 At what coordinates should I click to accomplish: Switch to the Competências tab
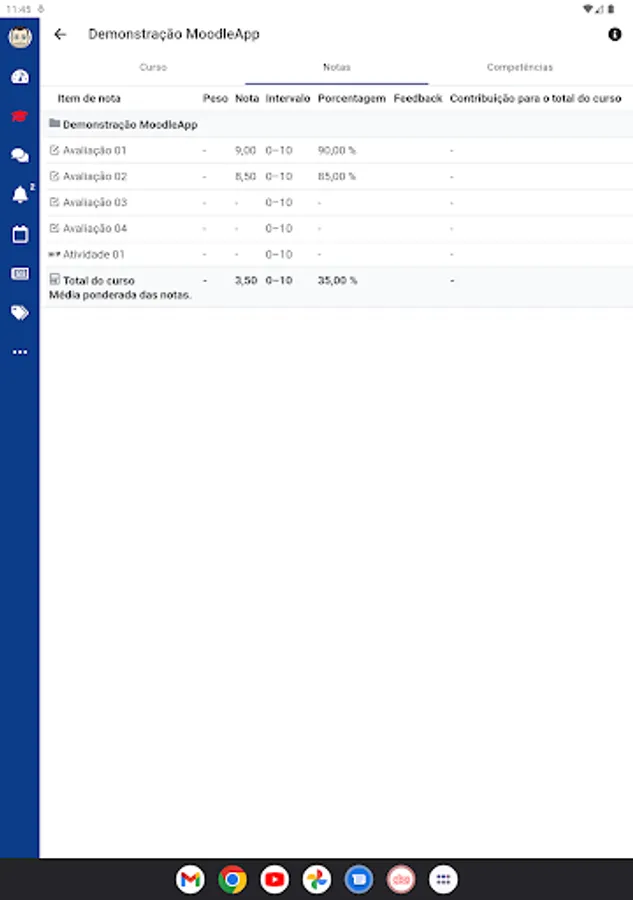pos(520,68)
